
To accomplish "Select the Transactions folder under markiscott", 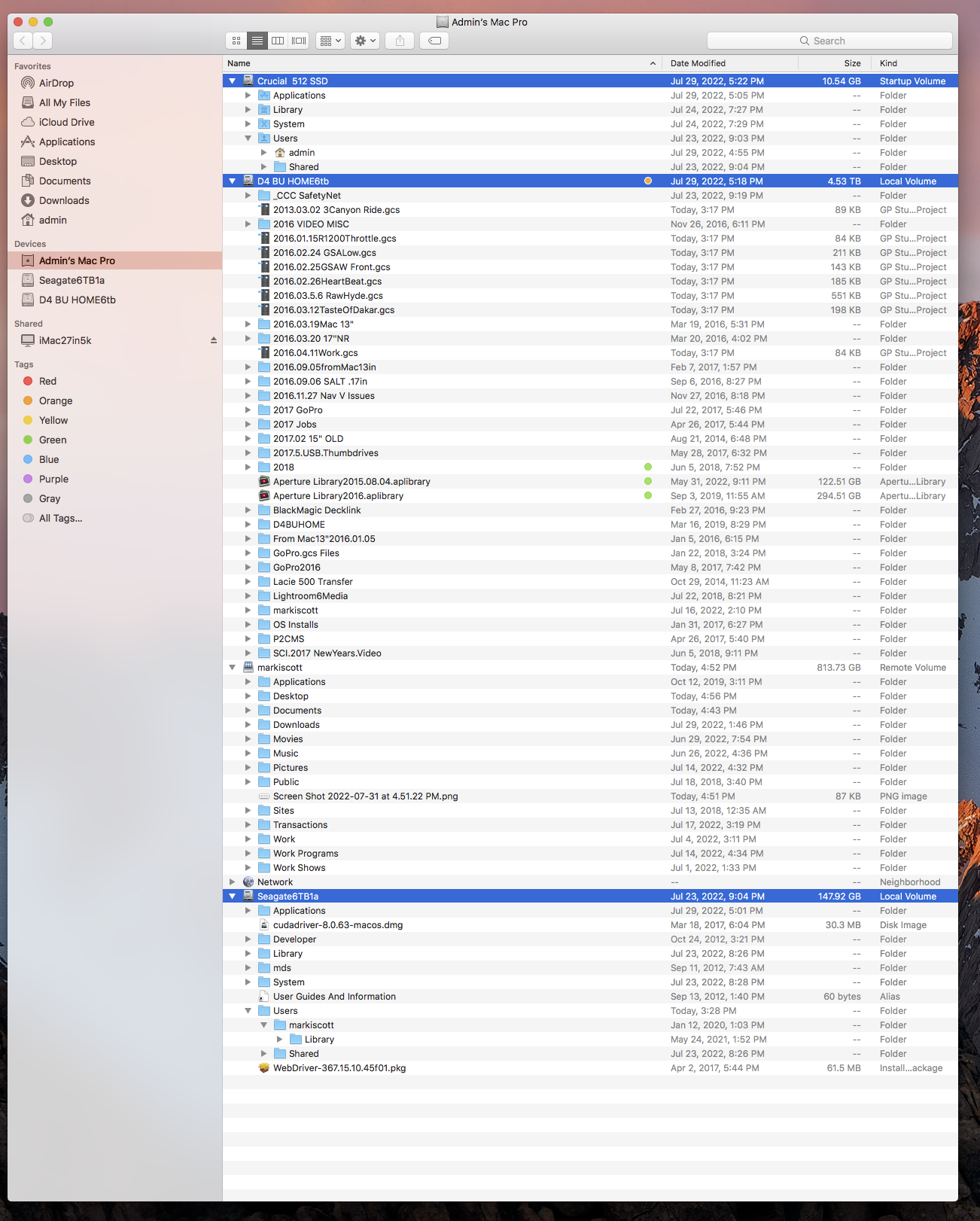I will point(300,824).
